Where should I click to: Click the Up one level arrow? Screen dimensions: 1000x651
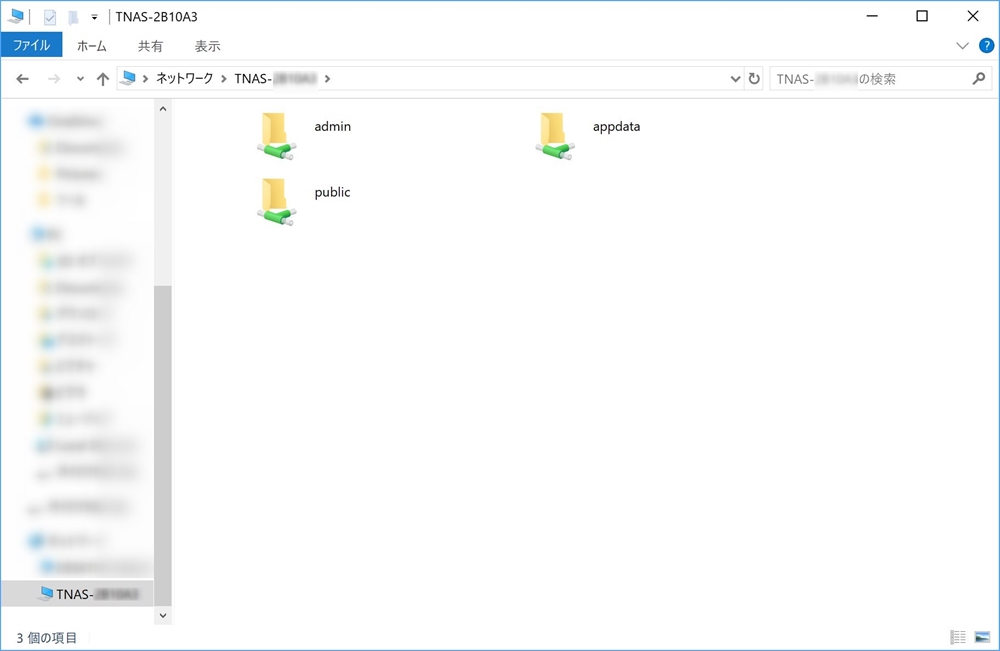click(x=102, y=79)
